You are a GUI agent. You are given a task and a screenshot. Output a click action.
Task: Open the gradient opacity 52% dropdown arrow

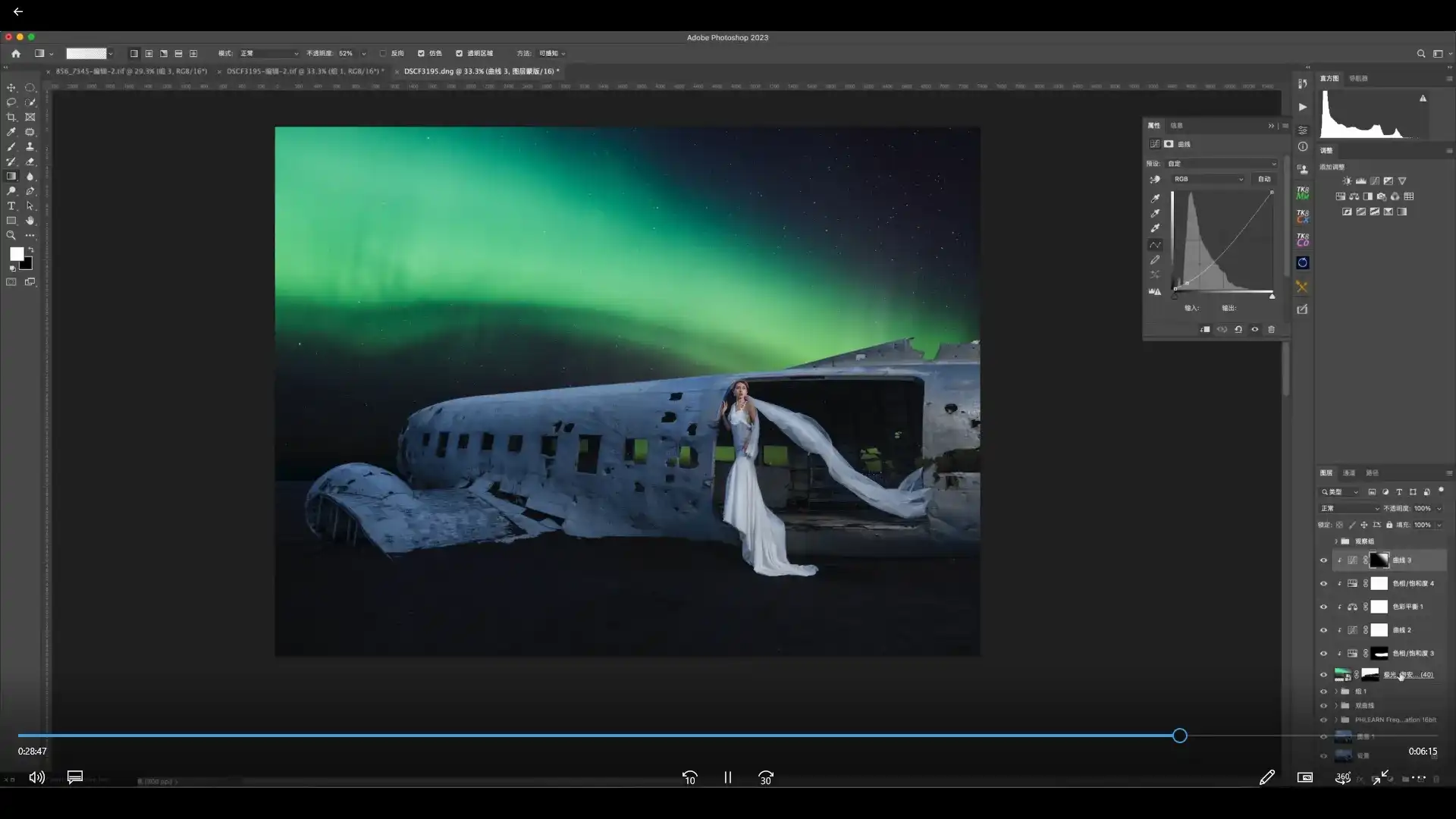pyautogui.click(x=364, y=54)
